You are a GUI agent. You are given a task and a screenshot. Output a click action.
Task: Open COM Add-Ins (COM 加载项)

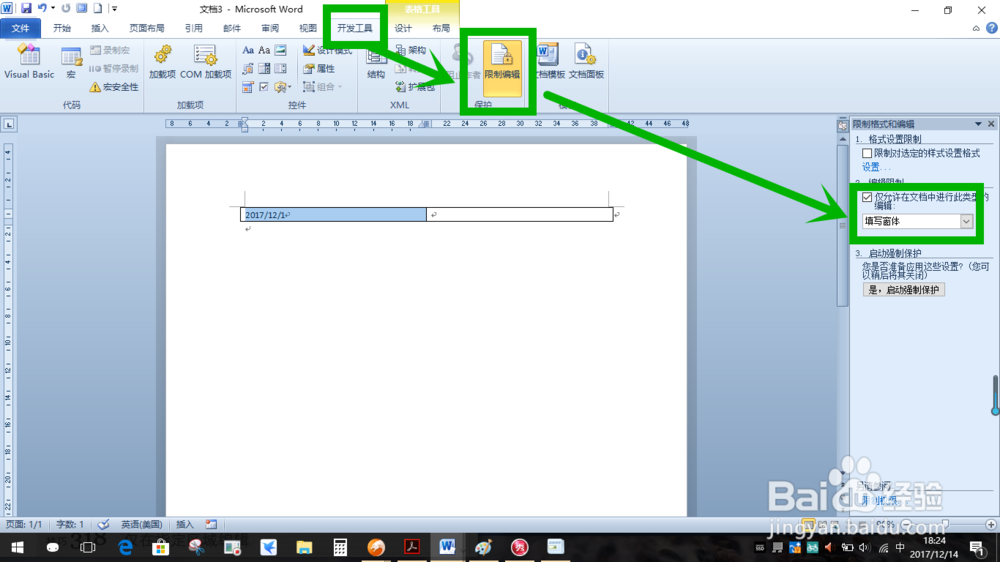point(205,62)
